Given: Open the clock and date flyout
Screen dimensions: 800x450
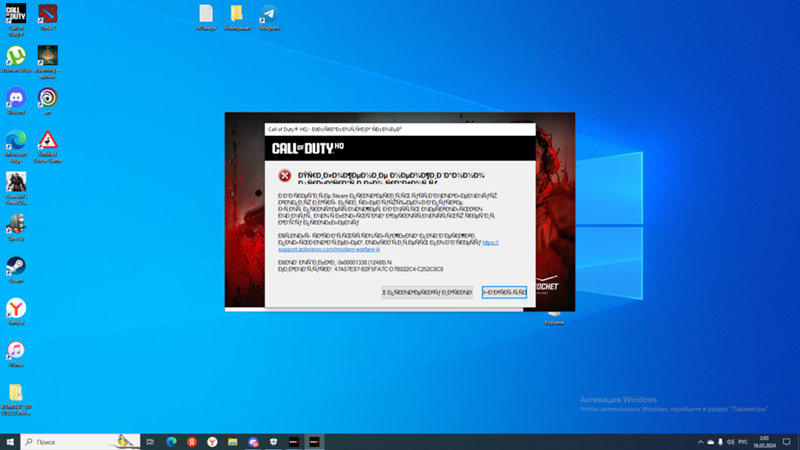Looking at the screenshot, I should click(764, 442).
